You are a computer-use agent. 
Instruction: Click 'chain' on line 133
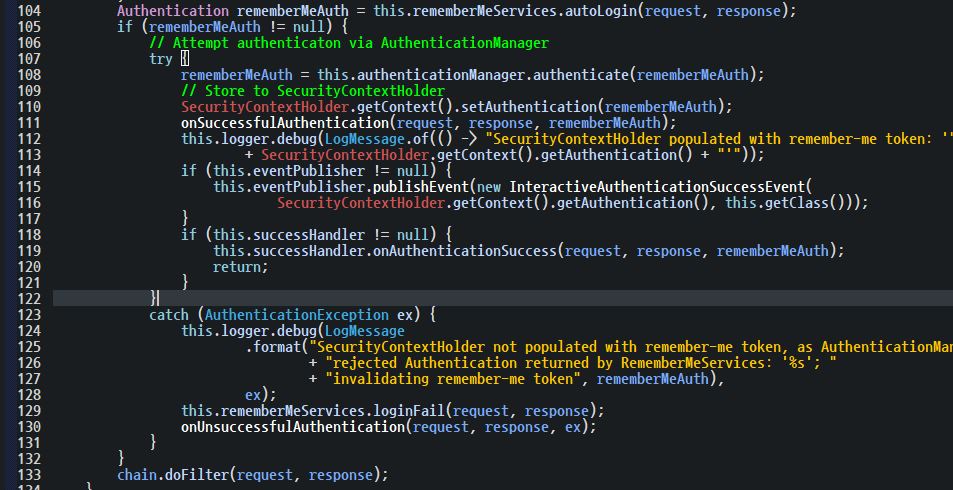pos(137,475)
